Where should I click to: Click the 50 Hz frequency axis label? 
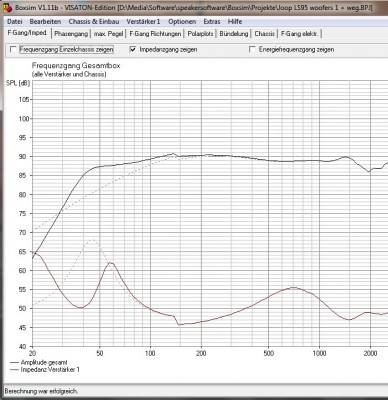point(99,353)
